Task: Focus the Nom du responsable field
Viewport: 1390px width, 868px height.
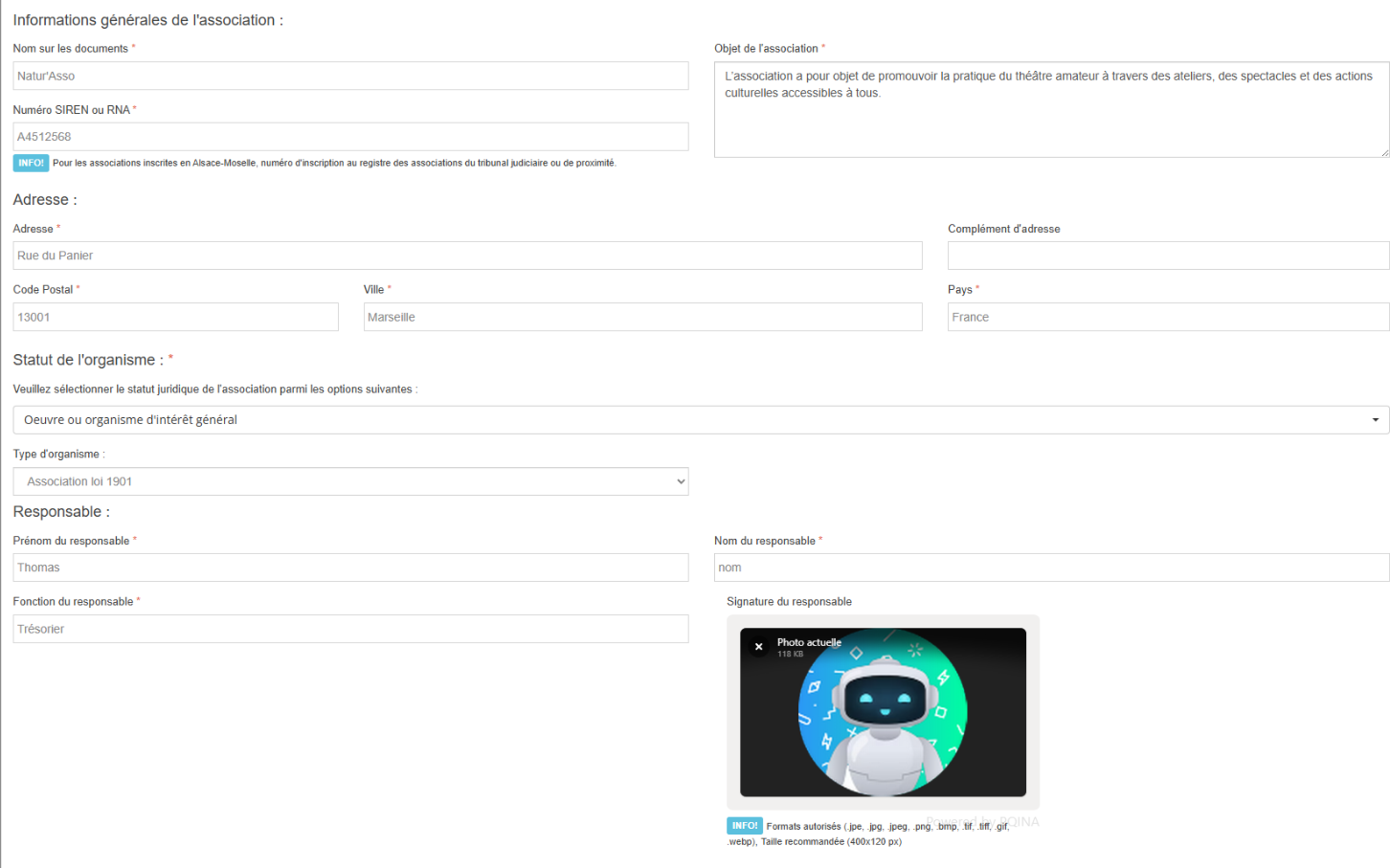Action: coord(1050,568)
